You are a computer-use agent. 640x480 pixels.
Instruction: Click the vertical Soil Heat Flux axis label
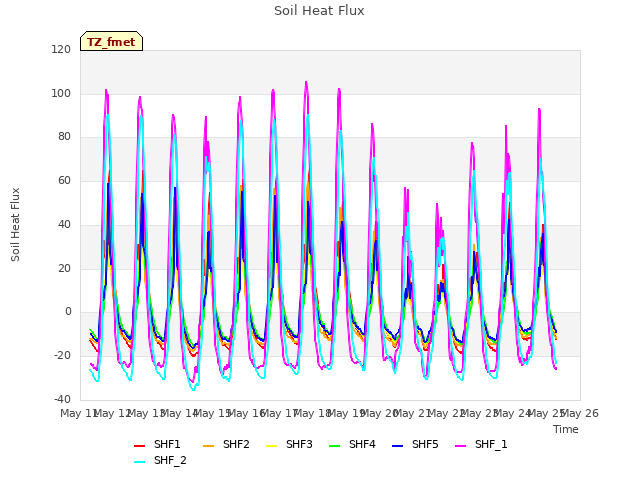15,224
